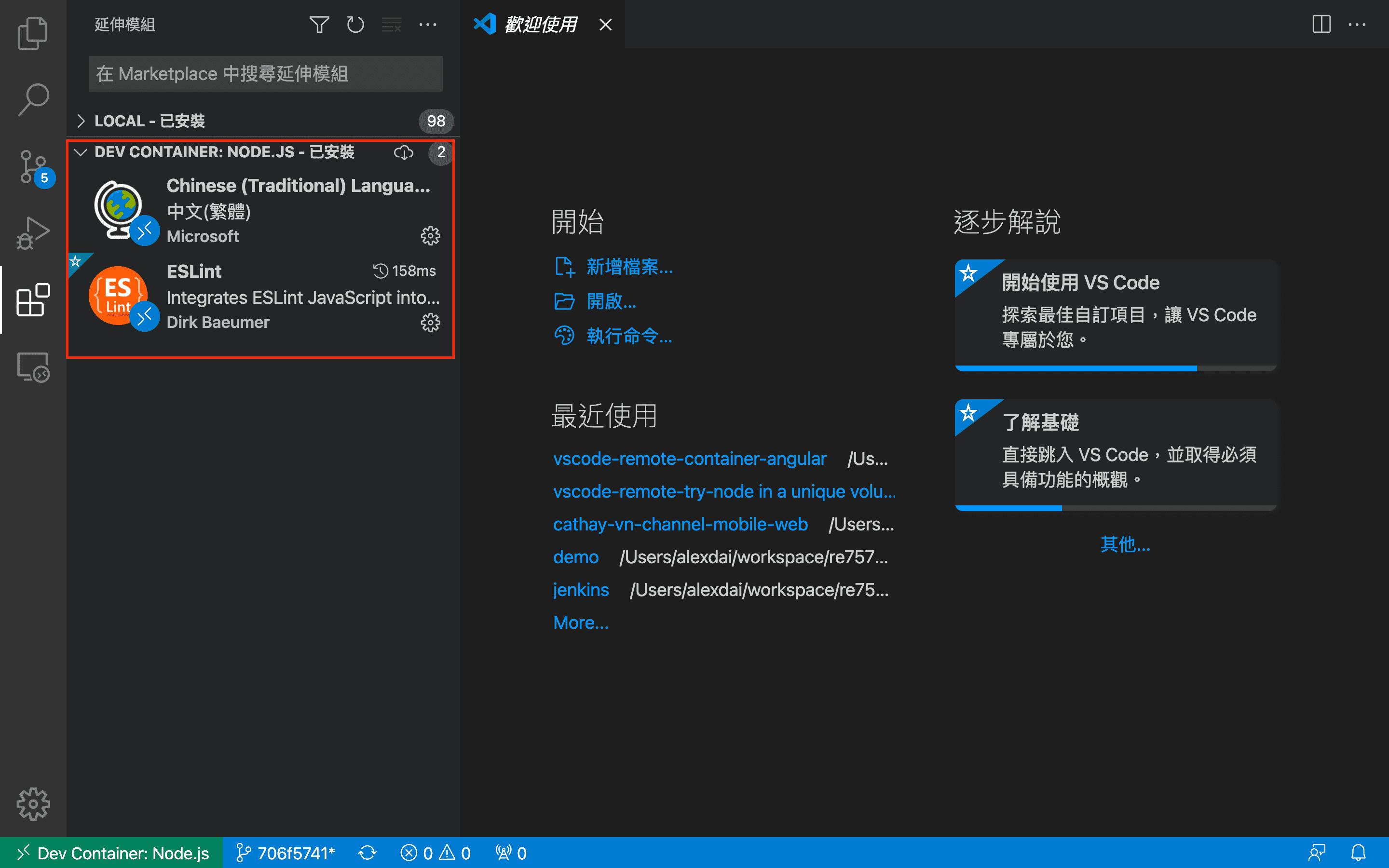Click the ESLint extension icon
This screenshot has height=868, width=1389.
[x=118, y=296]
